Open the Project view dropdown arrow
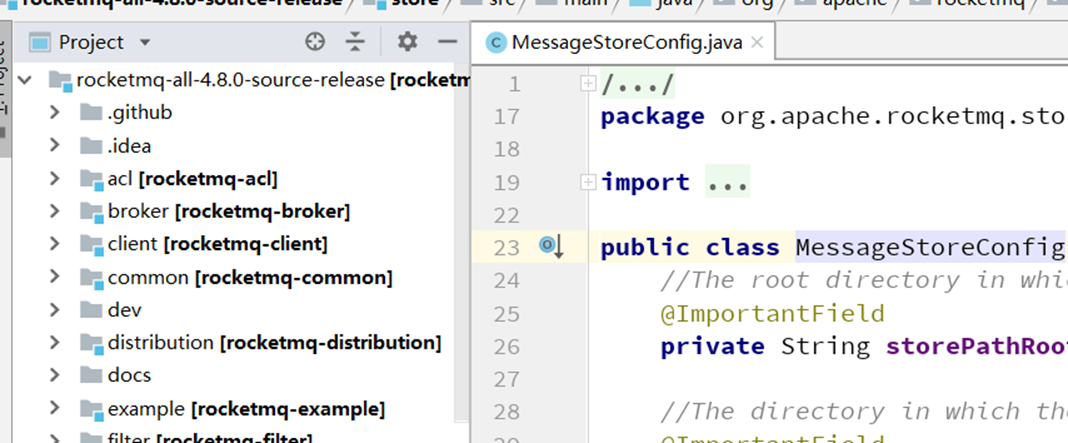 tap(144, 43)
